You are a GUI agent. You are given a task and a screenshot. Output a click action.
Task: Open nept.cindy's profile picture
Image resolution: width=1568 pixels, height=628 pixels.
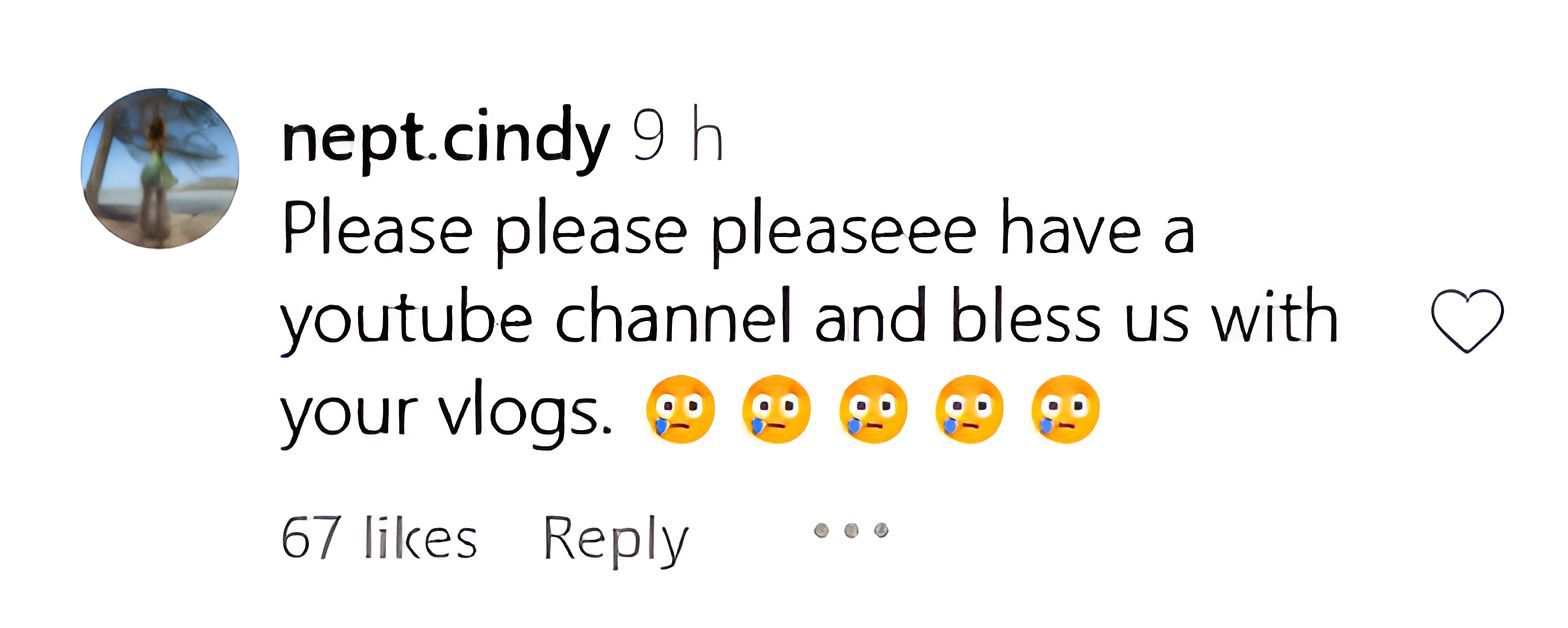point(160,168)
